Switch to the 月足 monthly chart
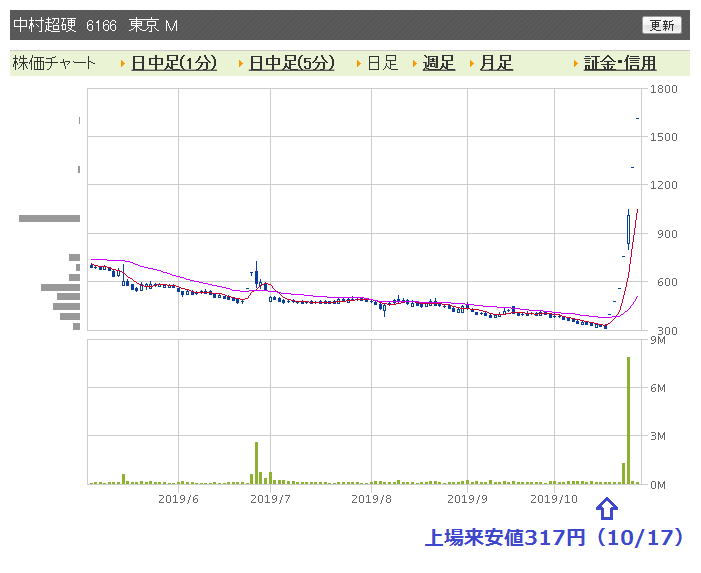701x573 pixels. point(496,63)
